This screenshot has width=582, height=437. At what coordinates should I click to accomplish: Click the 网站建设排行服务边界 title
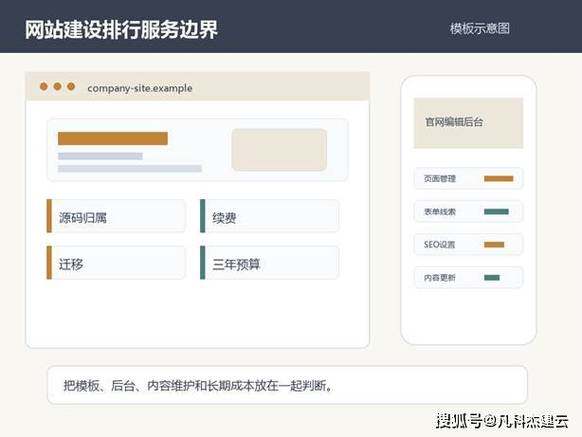pyautogui.click(x=121, y=29)
